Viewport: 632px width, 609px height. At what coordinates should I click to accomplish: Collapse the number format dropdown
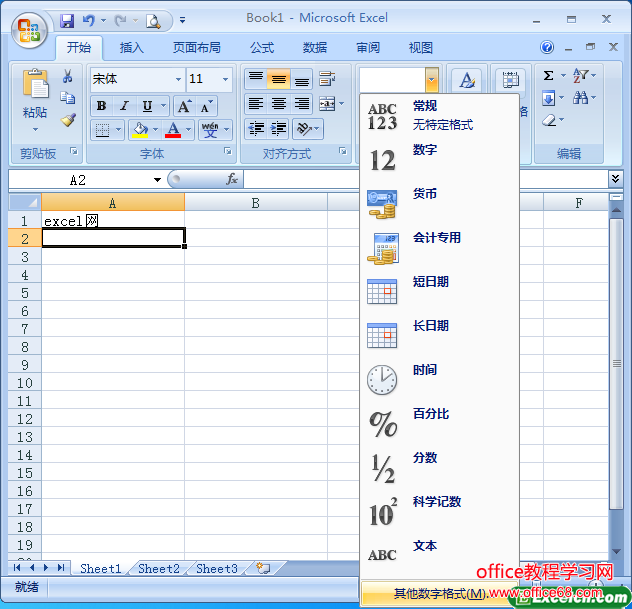pyautogui.click(x=431, y=79)
